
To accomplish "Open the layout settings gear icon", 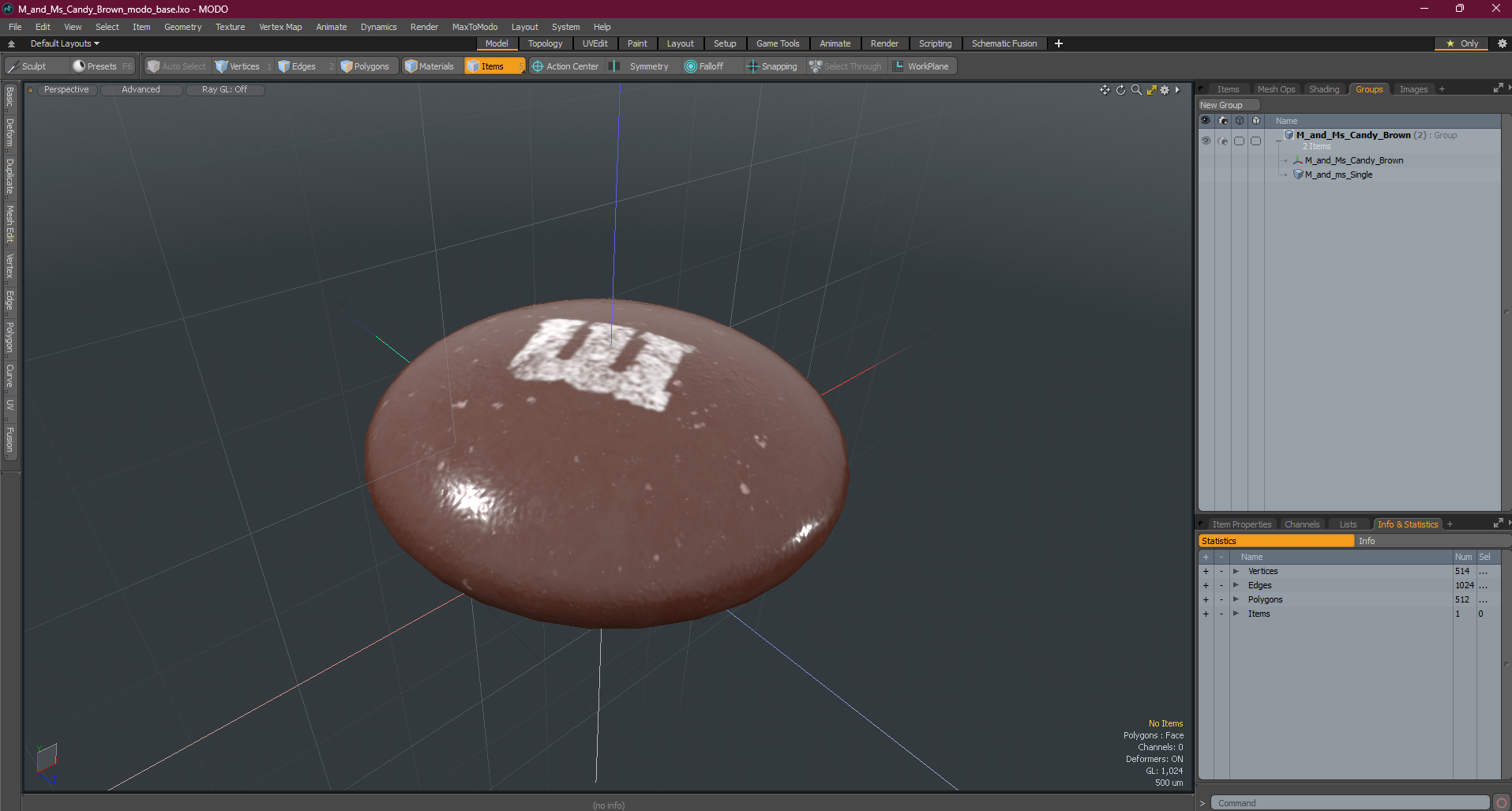I will pyautogui.click(x=1503, y=43).
